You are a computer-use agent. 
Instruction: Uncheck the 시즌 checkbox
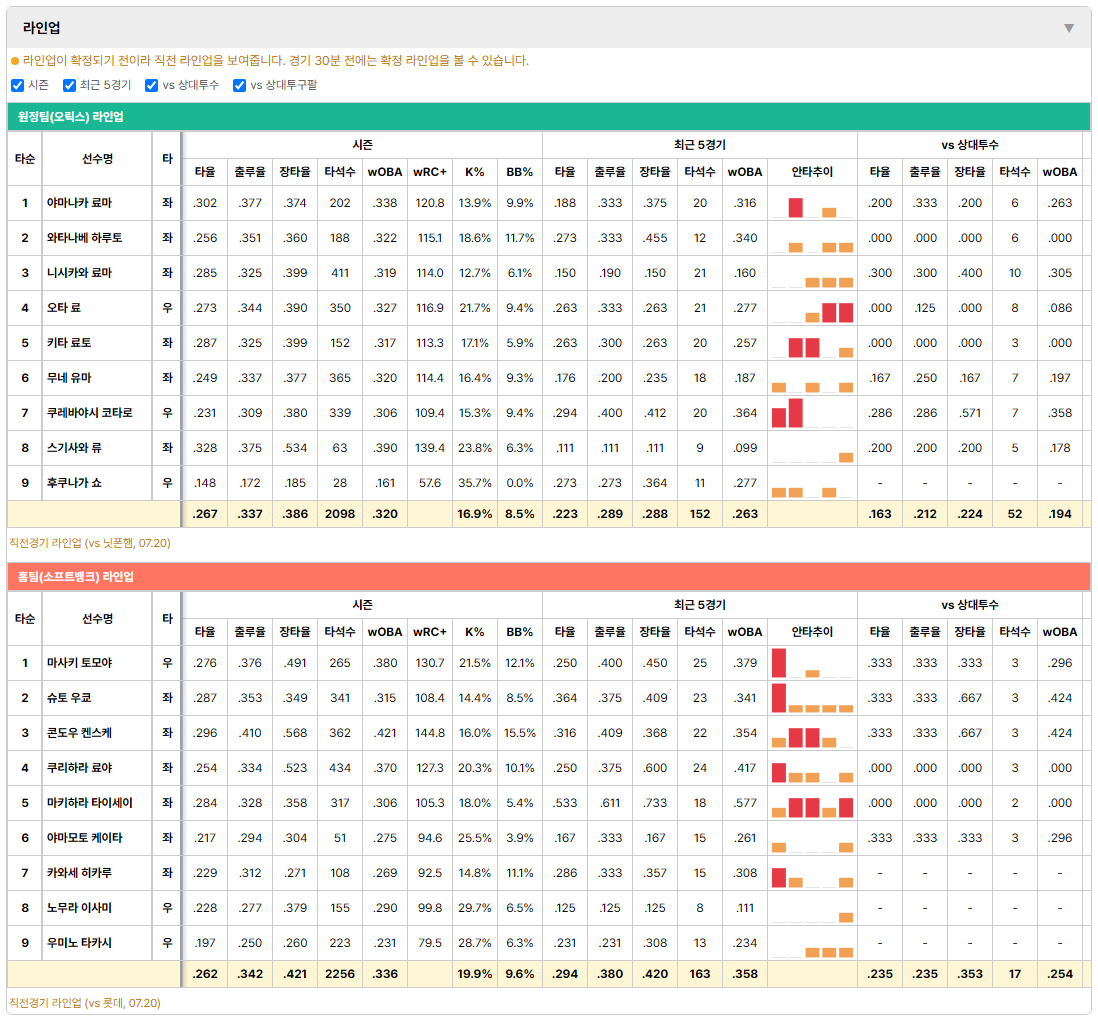coord(18,85)
